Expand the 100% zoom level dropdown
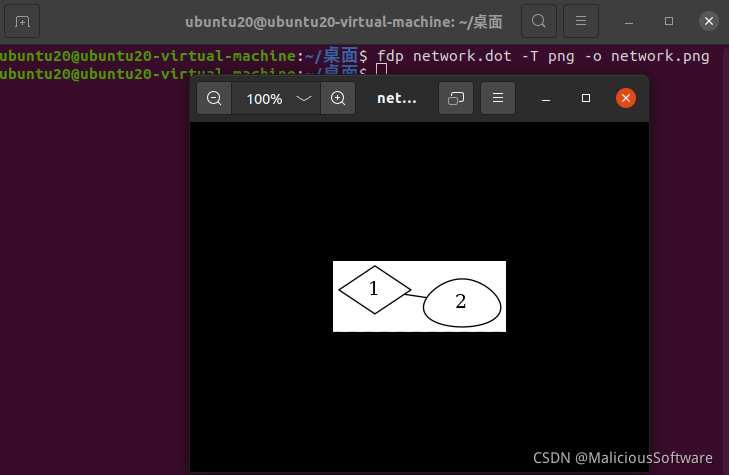This screenshot has height=475, width=729. click(x=304, y=98)
